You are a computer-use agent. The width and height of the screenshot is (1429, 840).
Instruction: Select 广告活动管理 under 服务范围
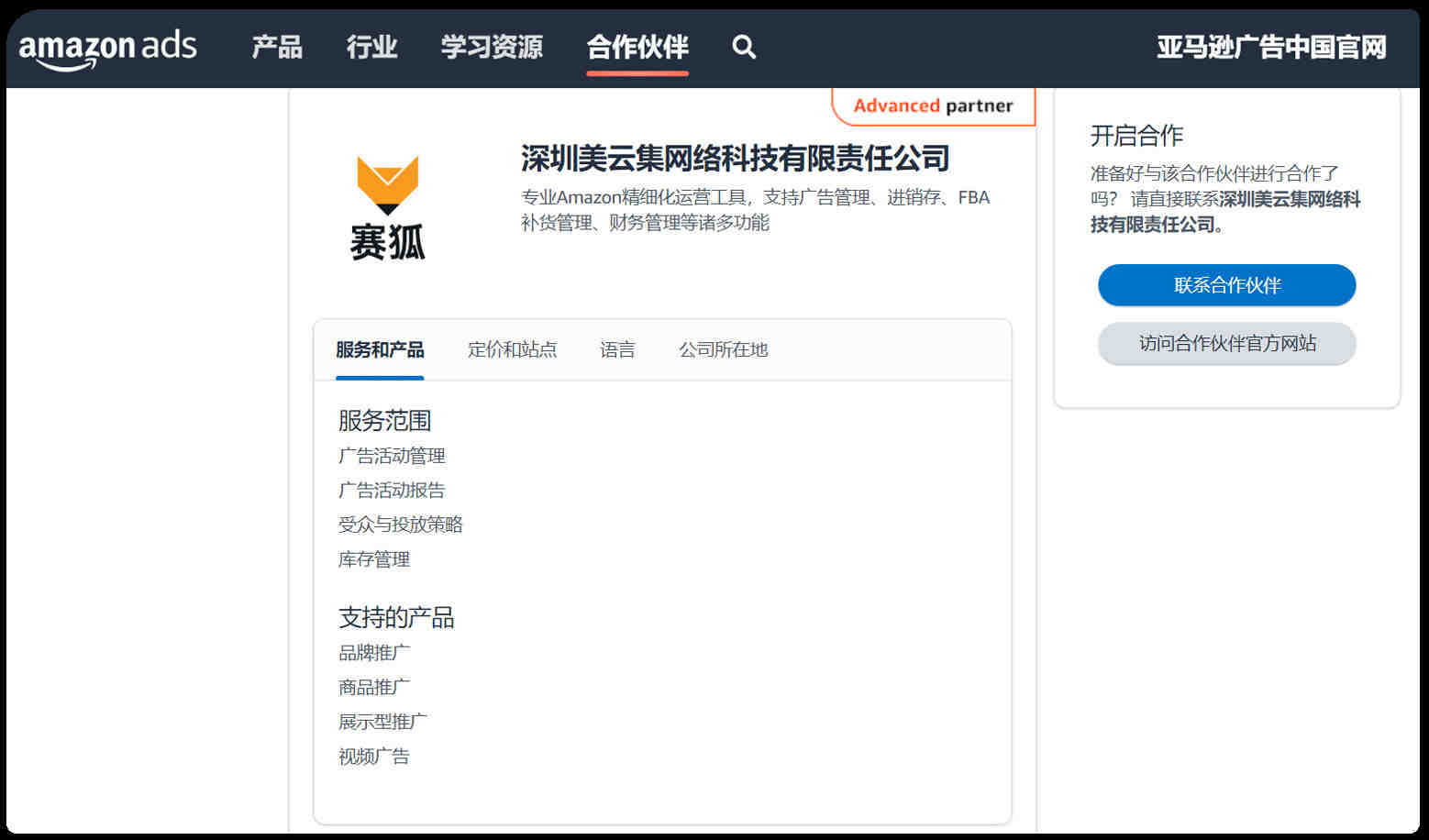pos(392,456)
